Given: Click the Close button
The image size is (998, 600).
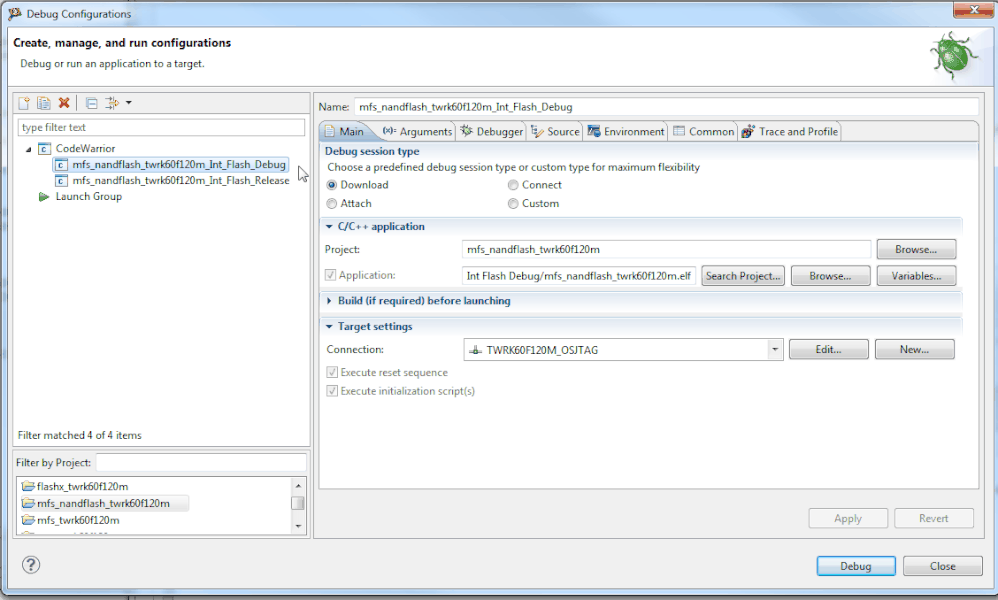Looking at the screenshot, I should [942, 566].
